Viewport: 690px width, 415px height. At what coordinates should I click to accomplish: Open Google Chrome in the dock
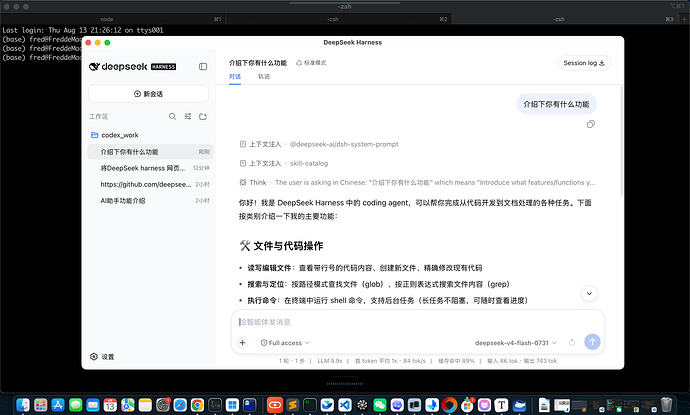pyautogui.click(x=197, y=404)
